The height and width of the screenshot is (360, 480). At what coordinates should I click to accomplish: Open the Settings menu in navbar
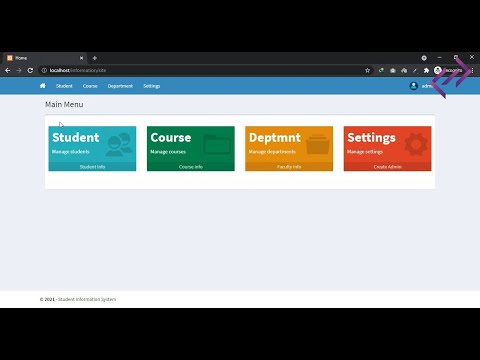[x=151, y=86]
